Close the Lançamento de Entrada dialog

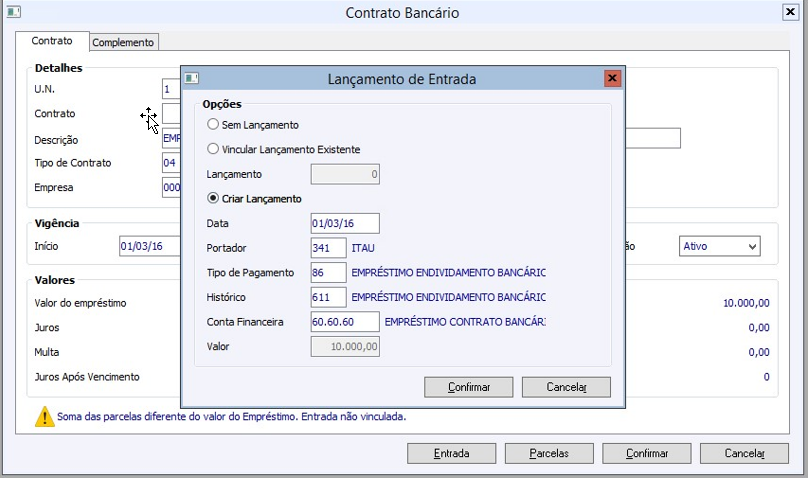pyautogui.click(x=613, y=79)
